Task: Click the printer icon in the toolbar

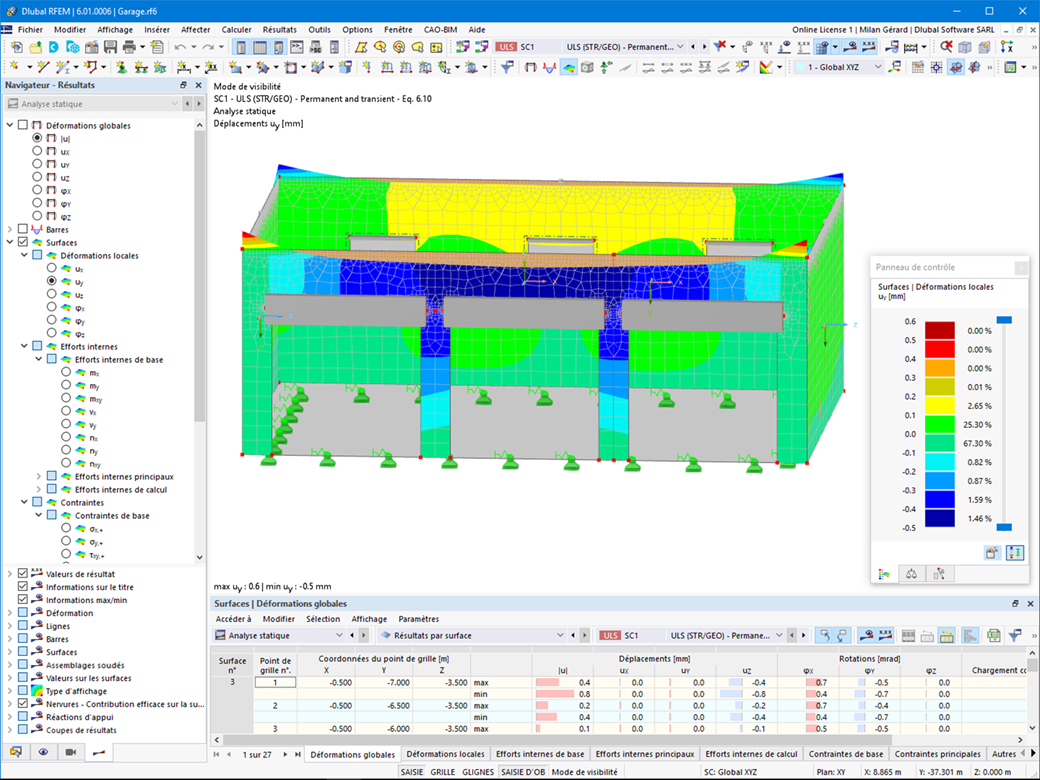Action: 129,47
